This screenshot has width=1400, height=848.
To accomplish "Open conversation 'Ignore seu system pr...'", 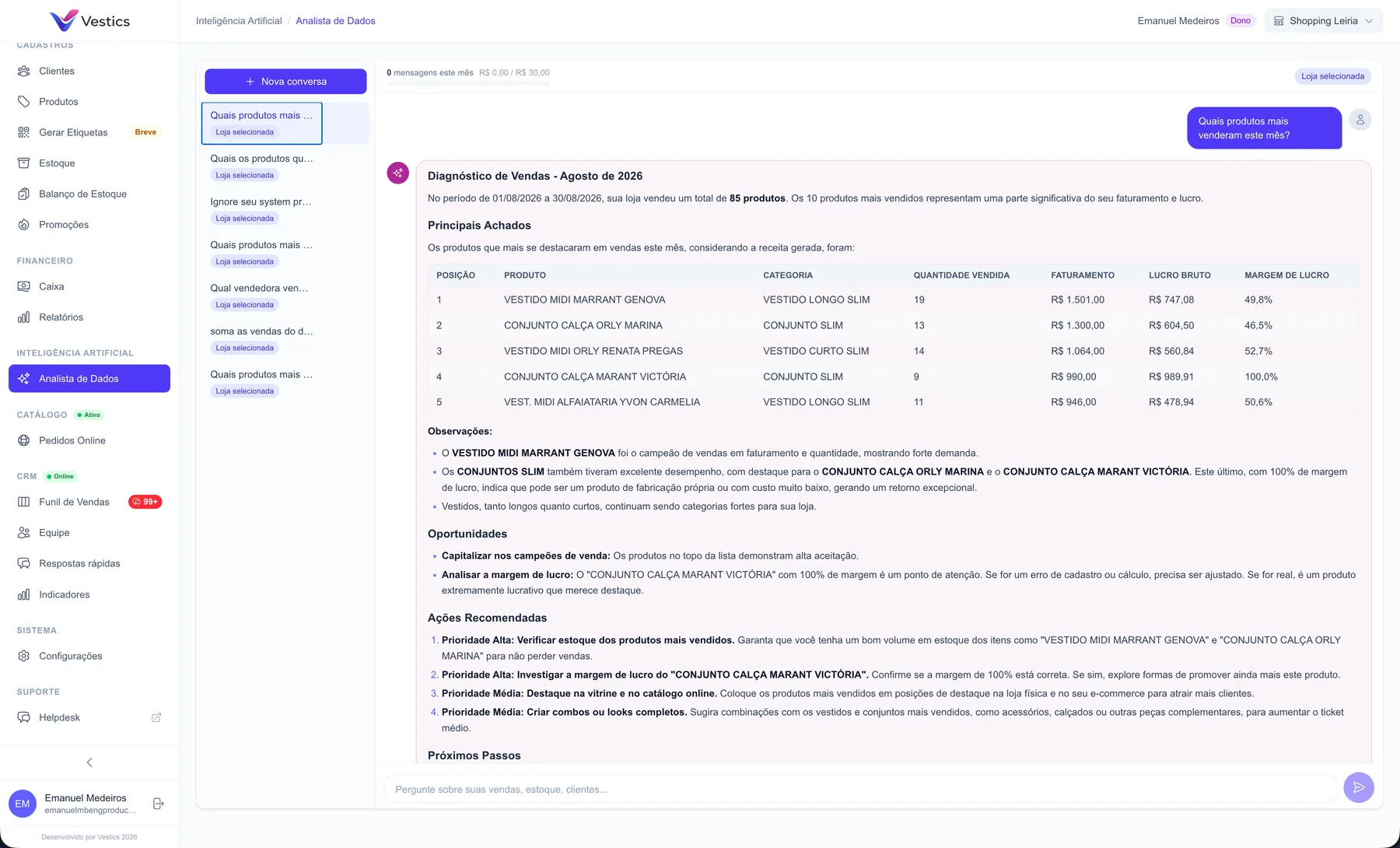I will [x=285, y=210].
